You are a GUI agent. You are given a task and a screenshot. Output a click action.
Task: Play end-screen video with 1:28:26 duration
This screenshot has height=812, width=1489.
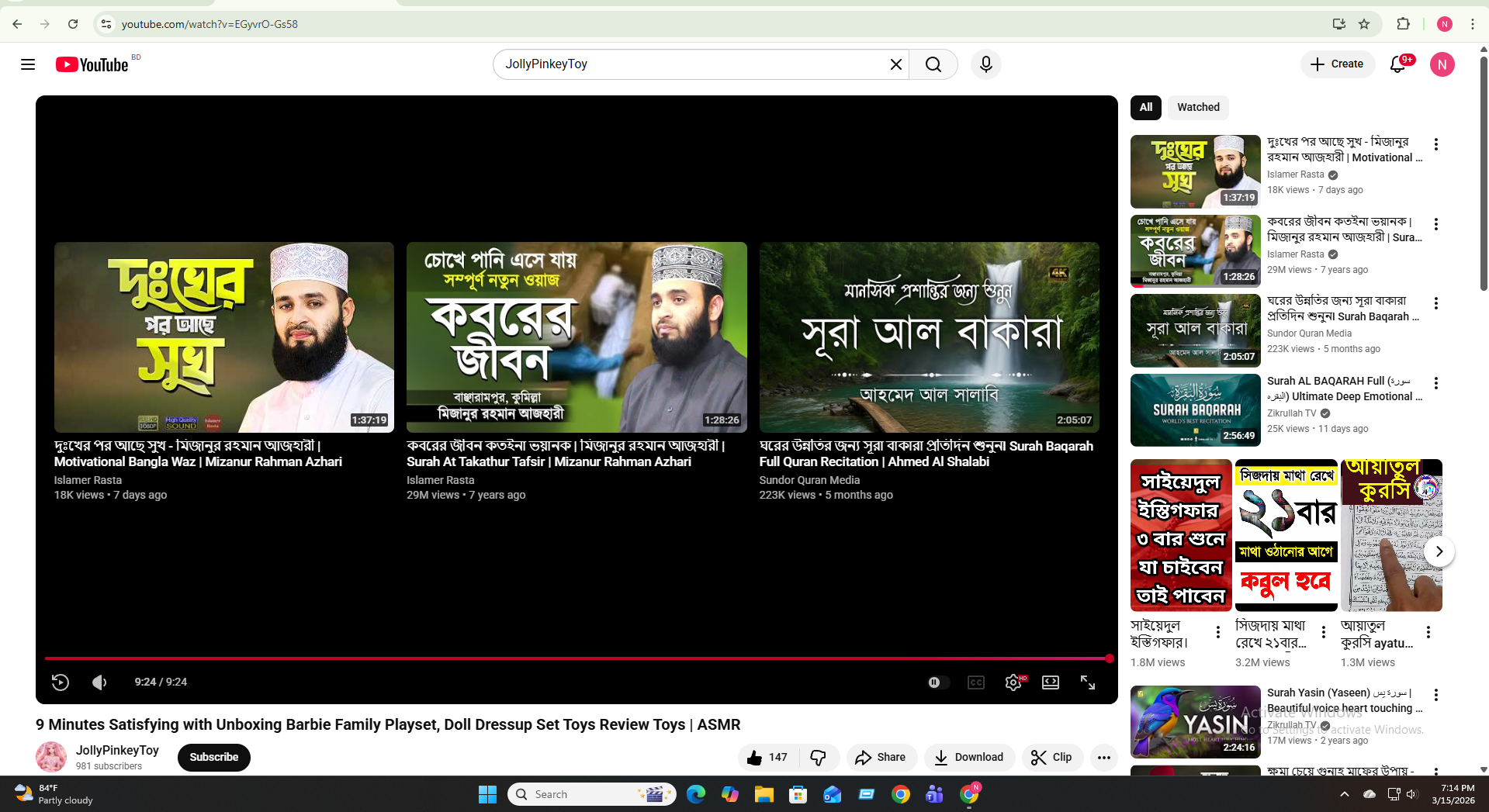577,337
